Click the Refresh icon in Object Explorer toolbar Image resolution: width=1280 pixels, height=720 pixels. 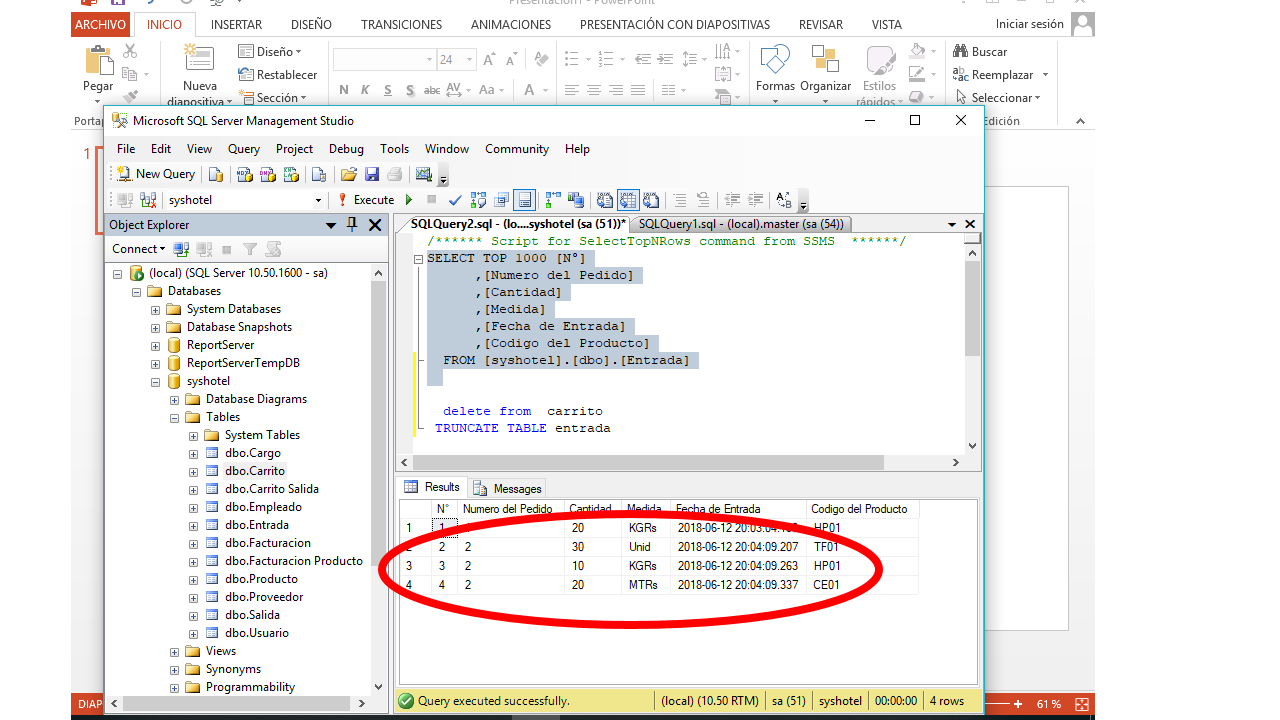click(x=273, y=249)
